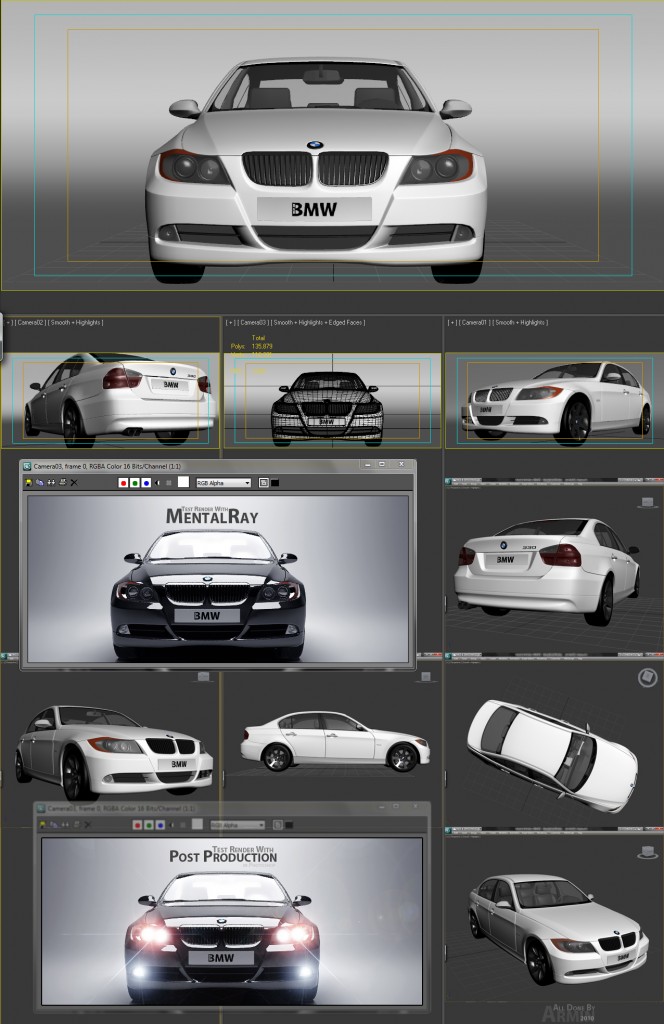This screenshot has height=1024, width=664.
Task: Select the Camera01 front-angle car viewport
Action: (554, 400)
